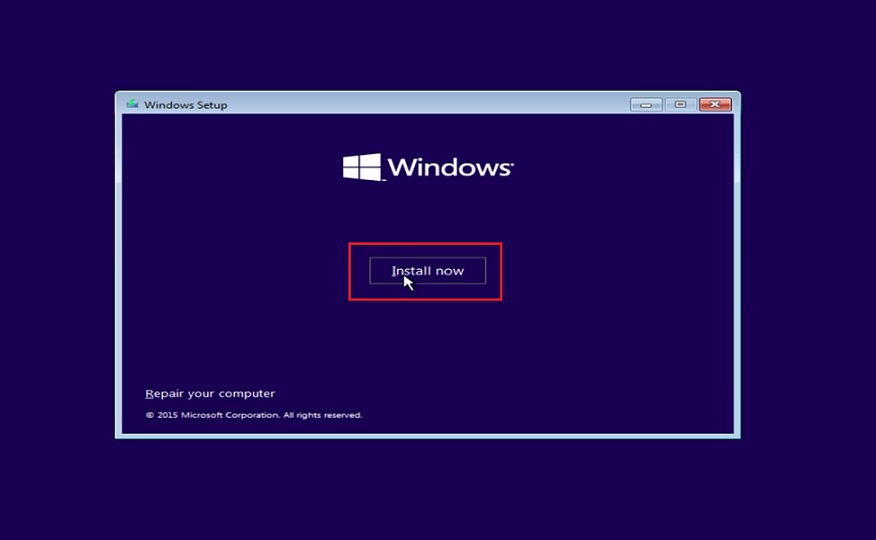Minimize the Windows Setup window
The width and height of the screenshot is (876, 540).
646,104
